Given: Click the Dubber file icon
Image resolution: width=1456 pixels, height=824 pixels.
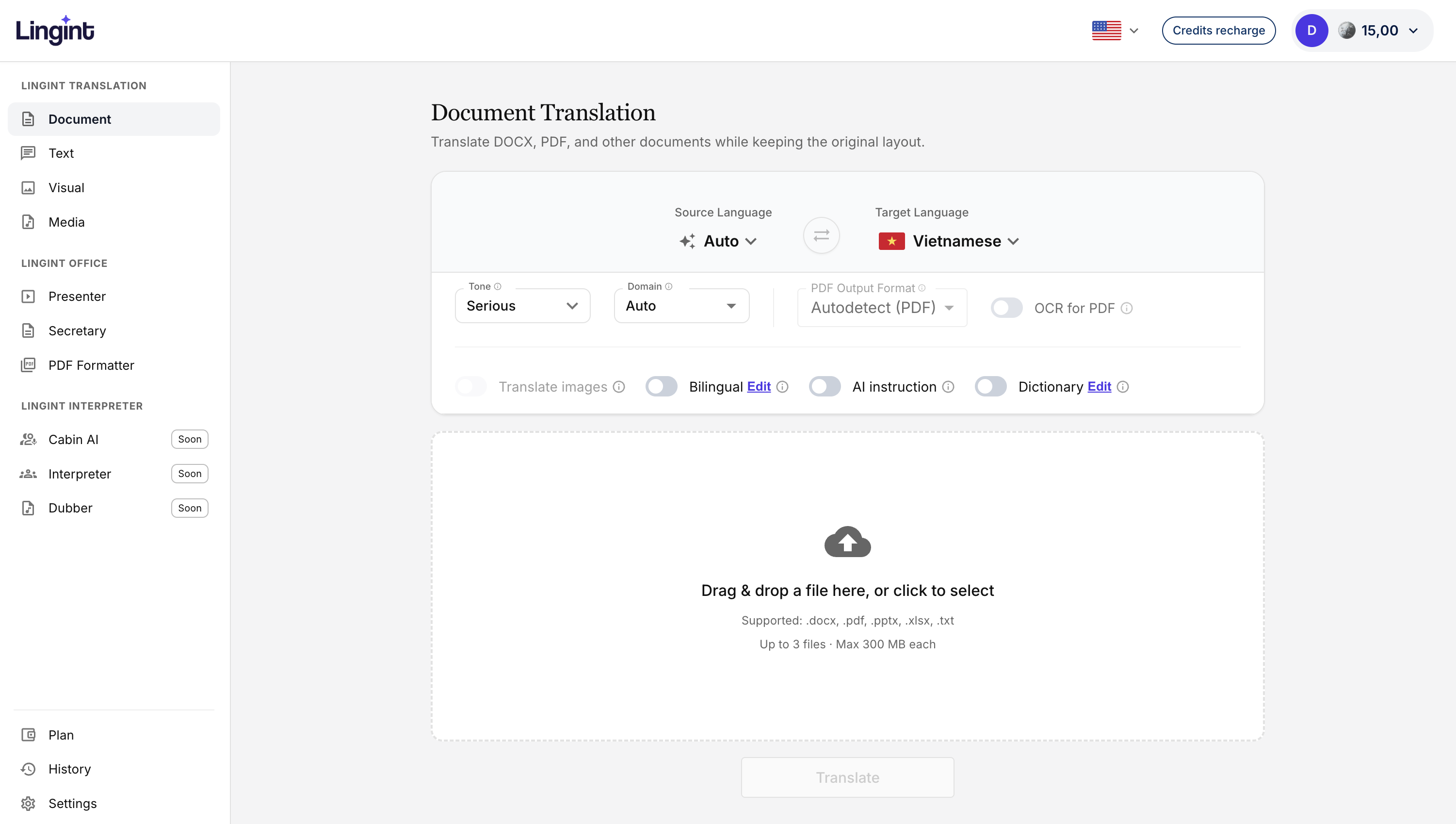Looking at the screenshot, I should pyautogui.click(x=28, y=508).
